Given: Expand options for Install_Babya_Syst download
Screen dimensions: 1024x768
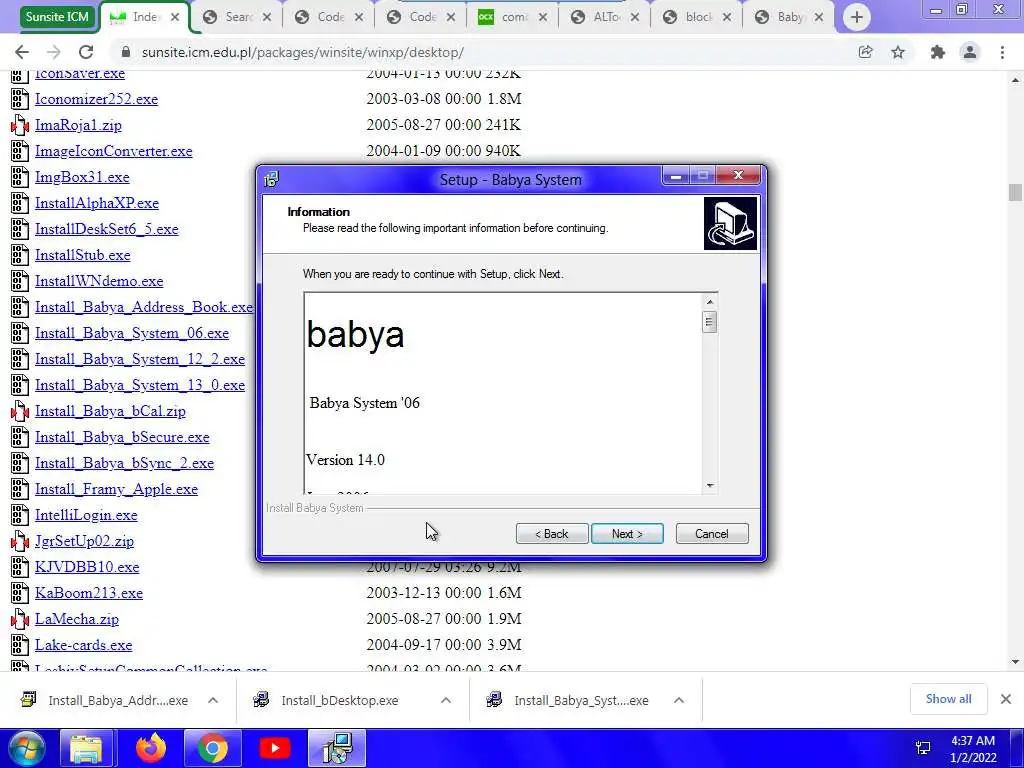Looking at the screenshot, I should click(679, 700).
